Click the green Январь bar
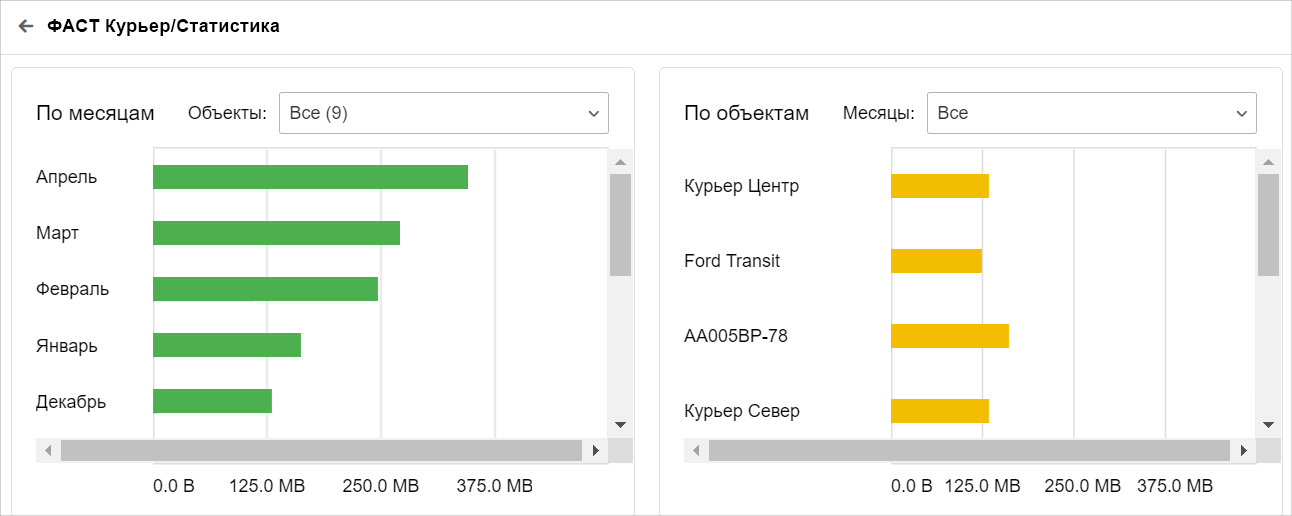Viewport: 1292px width, 516px height. 227,345
